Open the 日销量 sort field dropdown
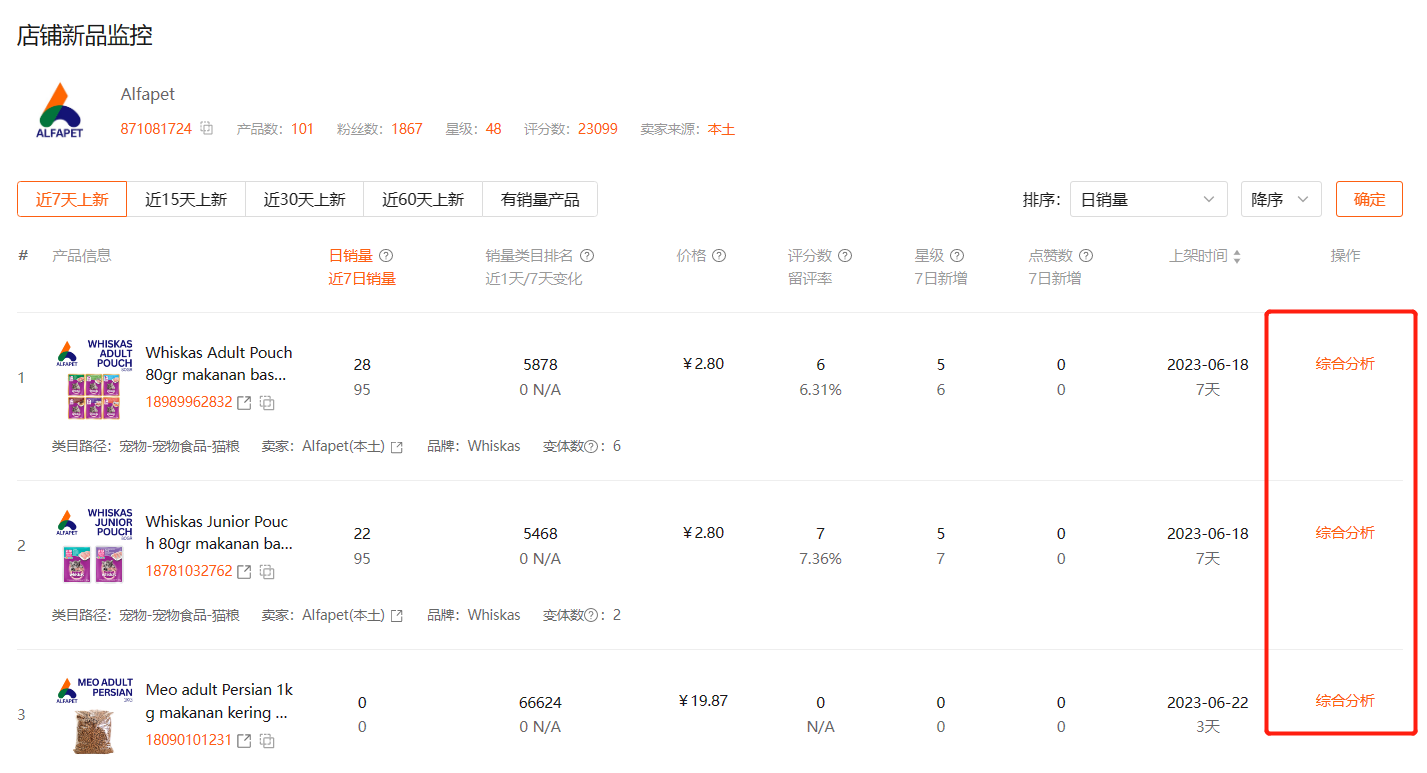Viewport: 1427px width, 773px height. (1149, 199)
